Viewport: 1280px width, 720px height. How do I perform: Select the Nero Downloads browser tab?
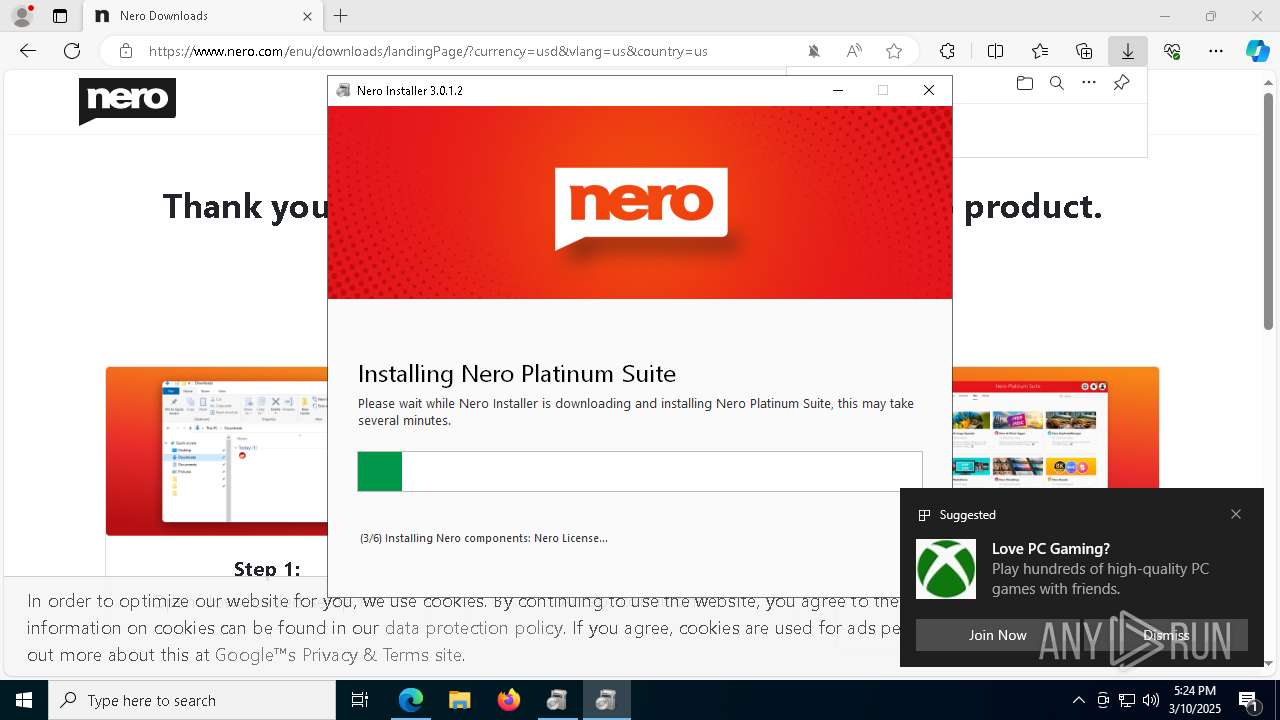coord(204,16)
